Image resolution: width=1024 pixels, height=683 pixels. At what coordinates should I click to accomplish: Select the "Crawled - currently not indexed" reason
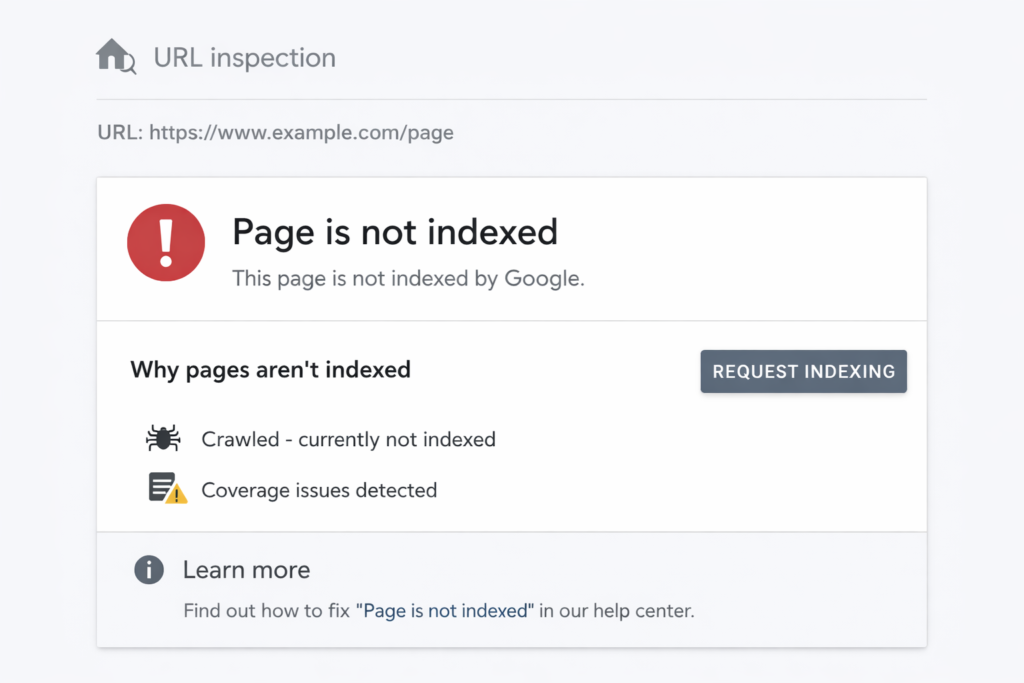pyautogui.click(x=348, y=439)
